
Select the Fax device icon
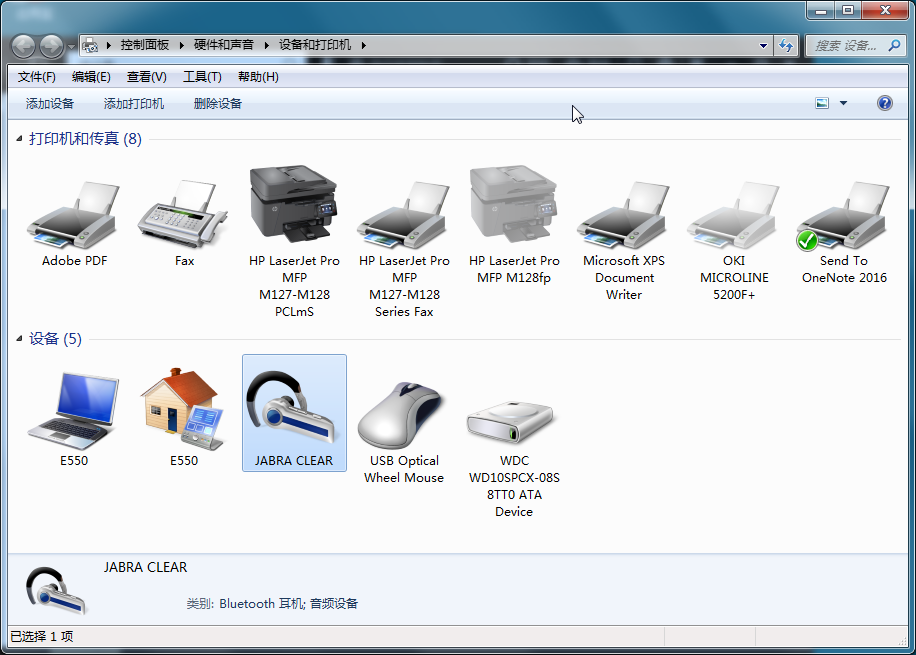pyautogui.click(x=183, y=214)
